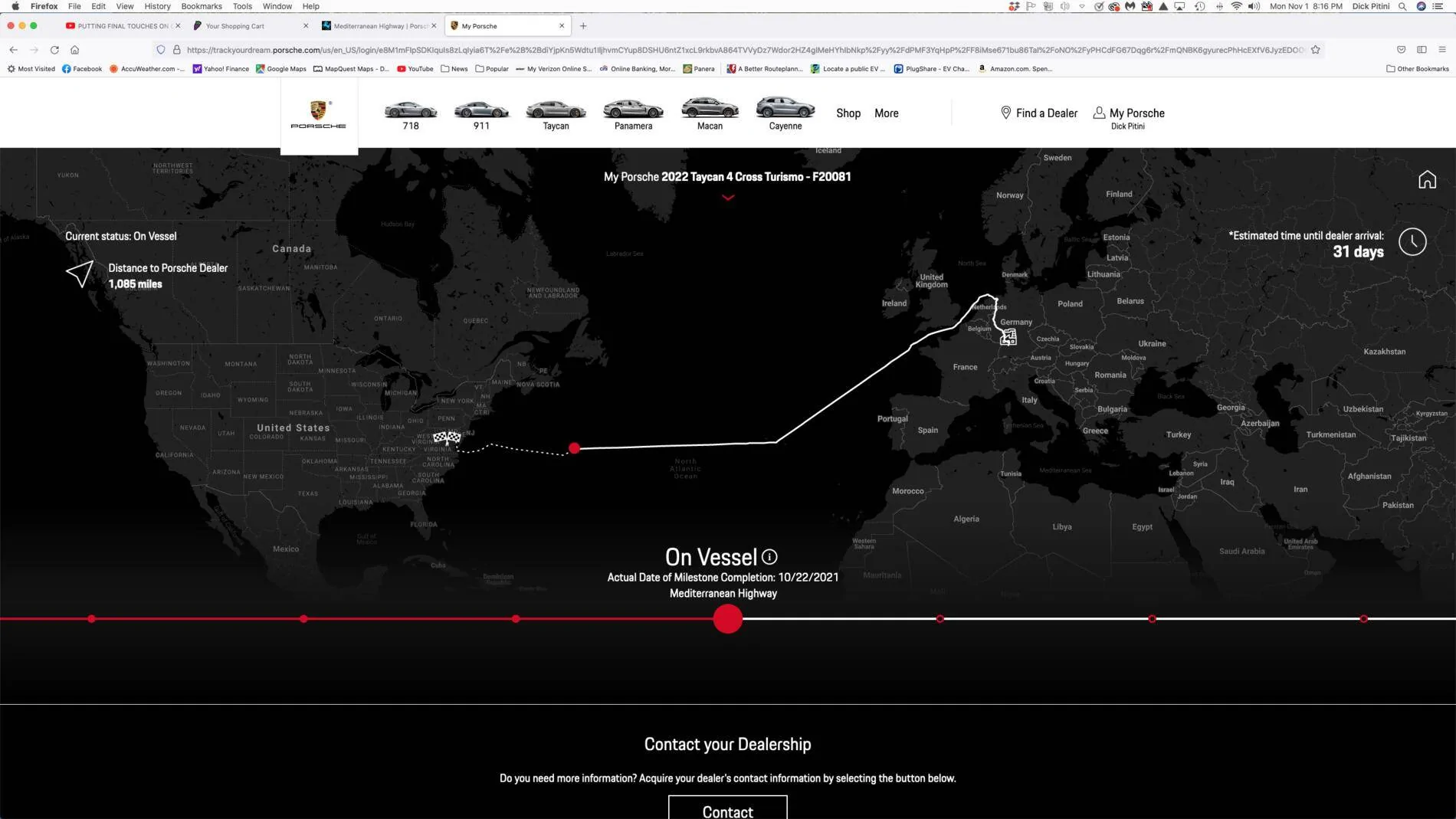Open the volume control in menu bar
The image size is (1456, 819).
tap(1254, 6)
